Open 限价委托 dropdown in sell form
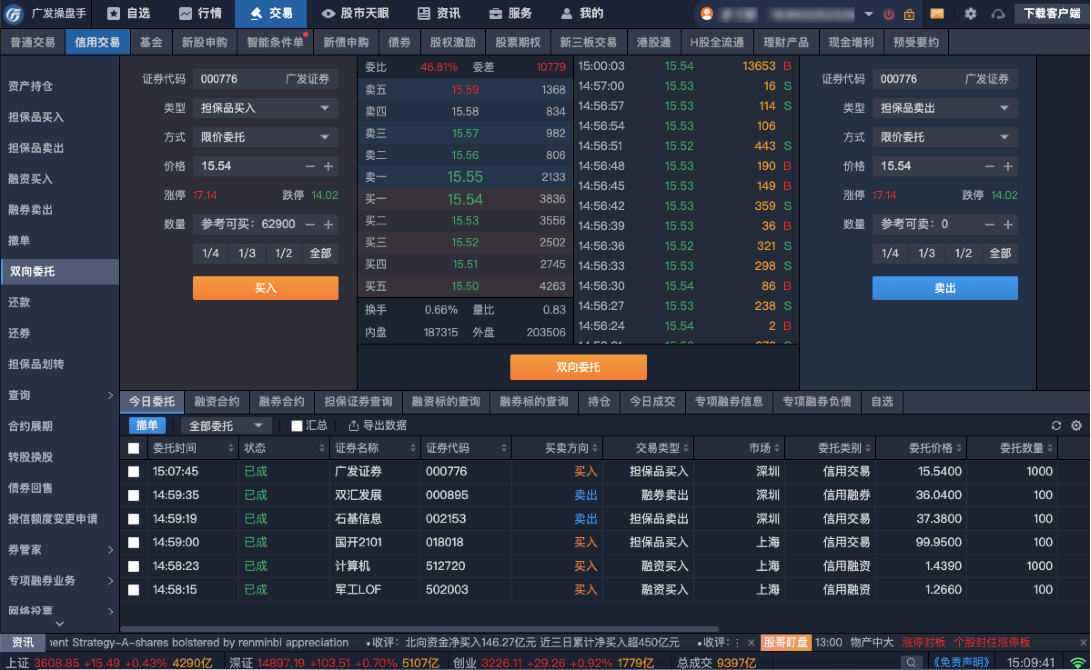1091x670 pixels. point(945,137)
